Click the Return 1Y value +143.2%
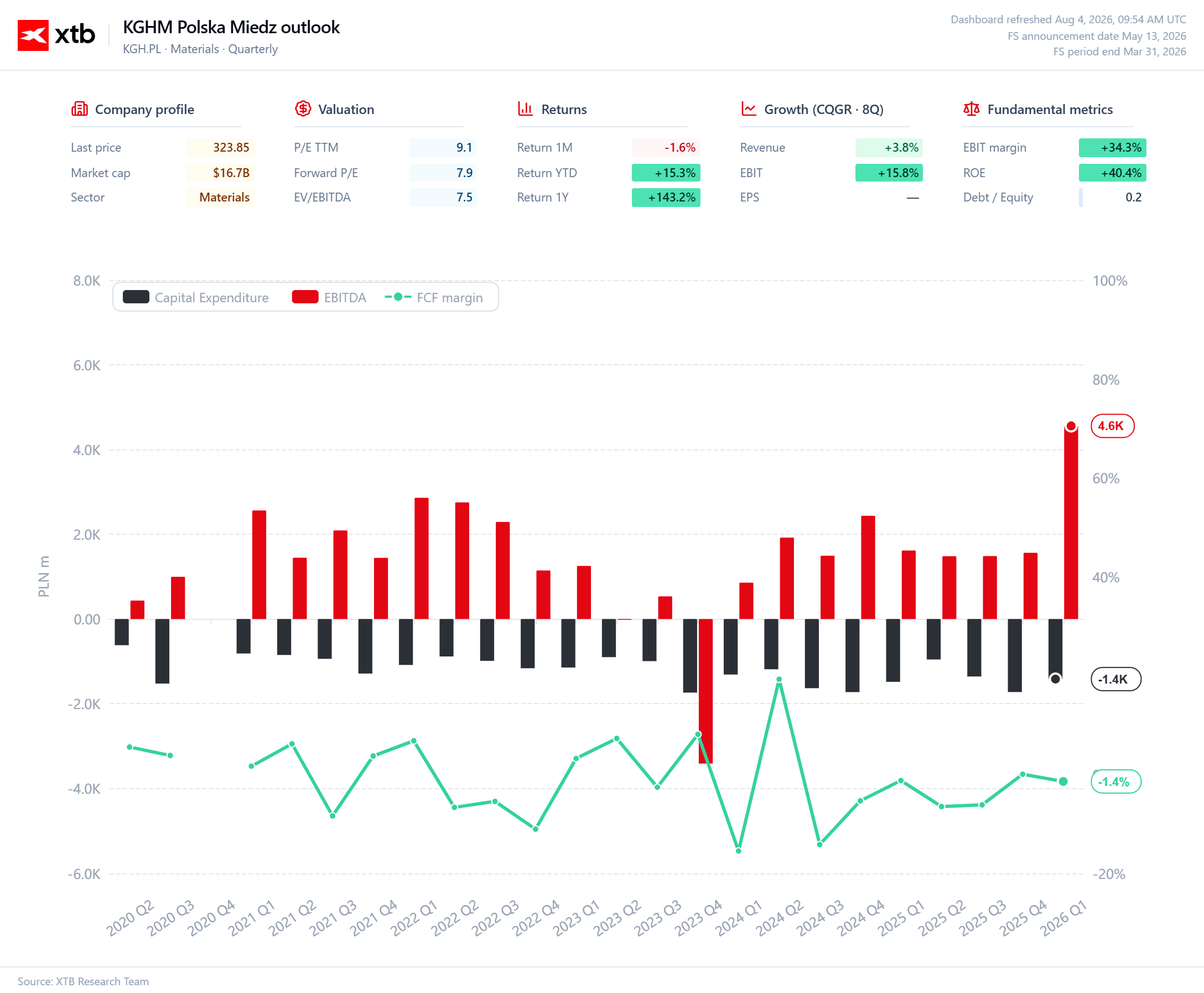 [x=666, y=198]
